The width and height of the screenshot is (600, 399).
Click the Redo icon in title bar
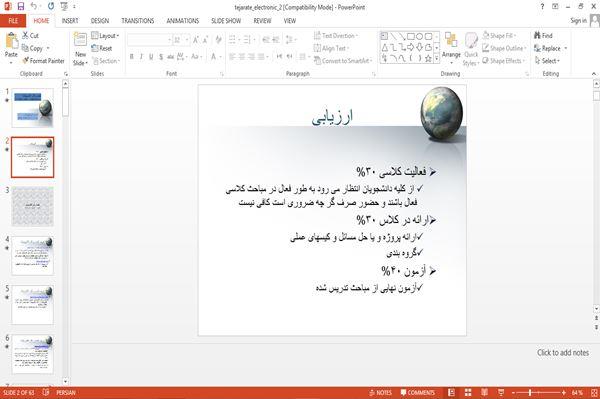[x=51, y=6]
